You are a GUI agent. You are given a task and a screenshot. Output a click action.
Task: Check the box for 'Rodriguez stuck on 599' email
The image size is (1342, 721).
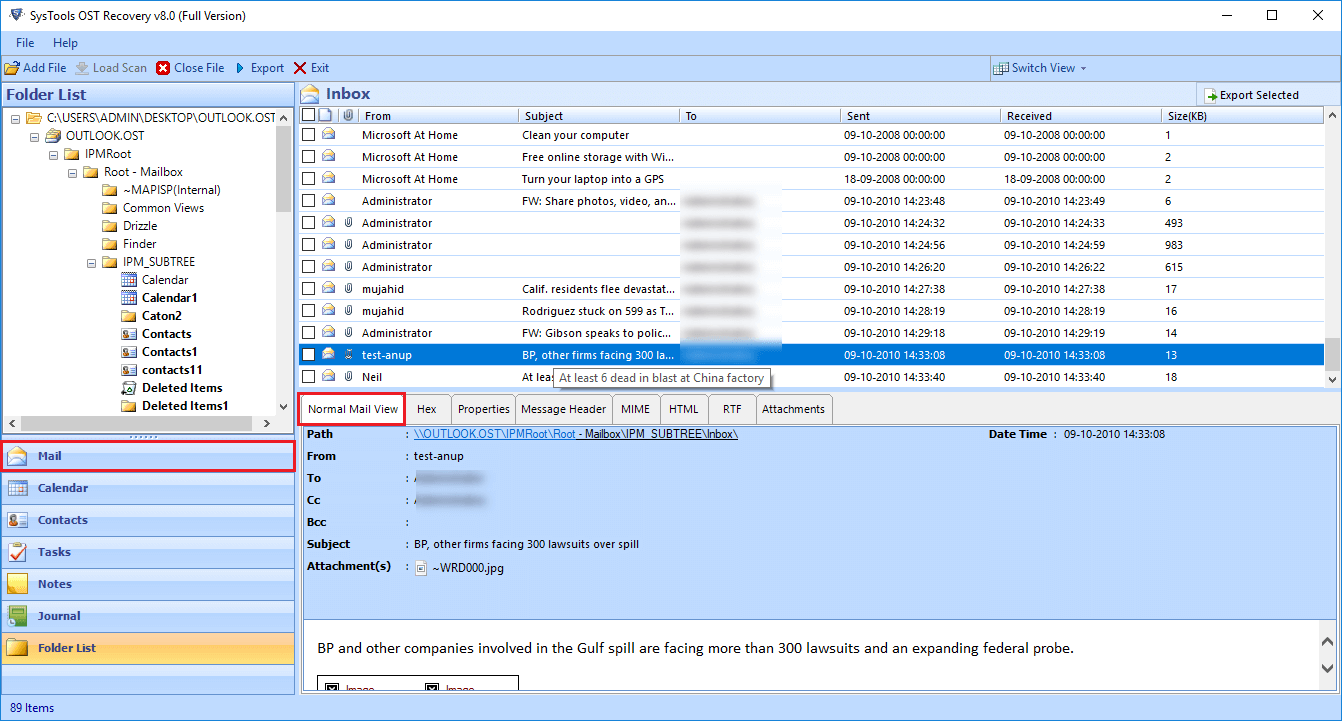309,311
